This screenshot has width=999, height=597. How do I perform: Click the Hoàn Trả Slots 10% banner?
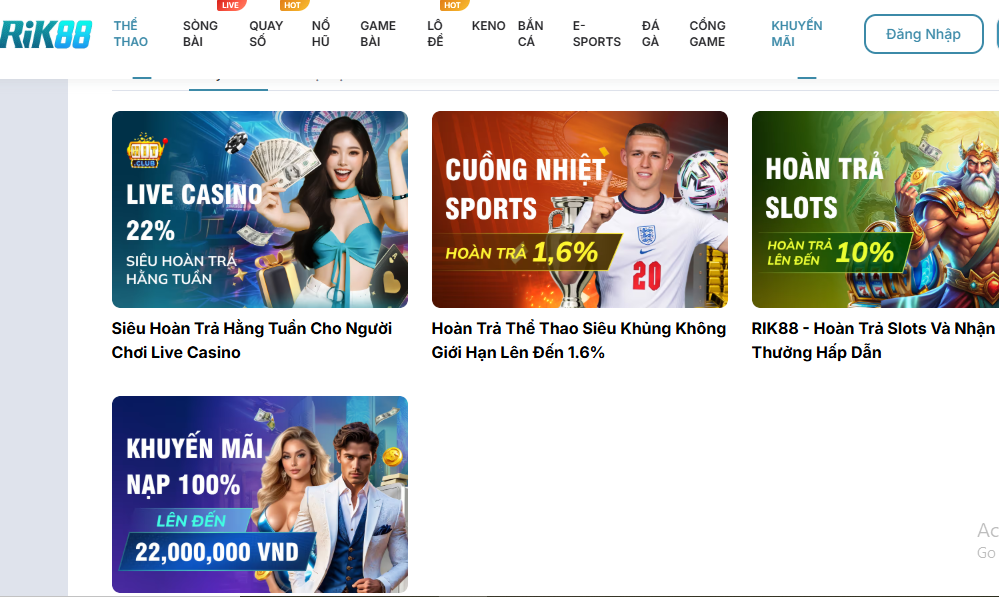(875, 209)
